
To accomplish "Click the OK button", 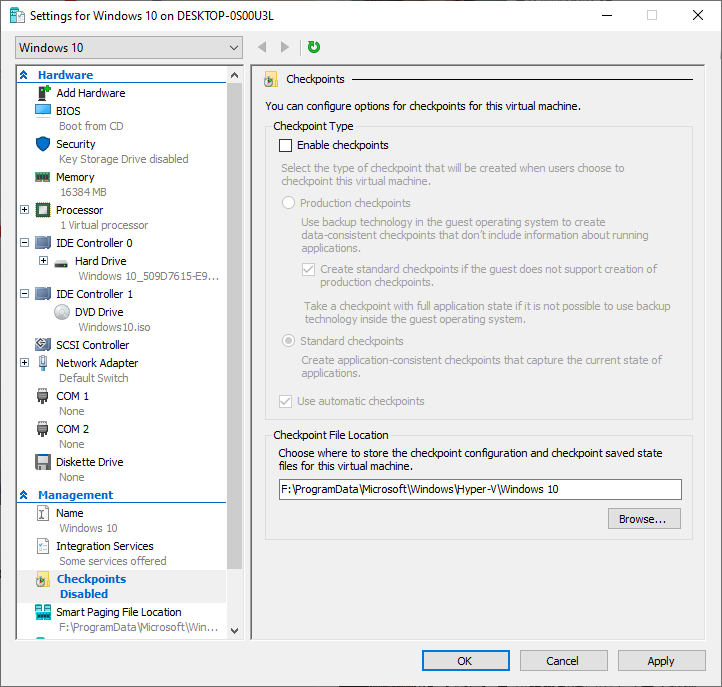I will [x=466, y=661].
